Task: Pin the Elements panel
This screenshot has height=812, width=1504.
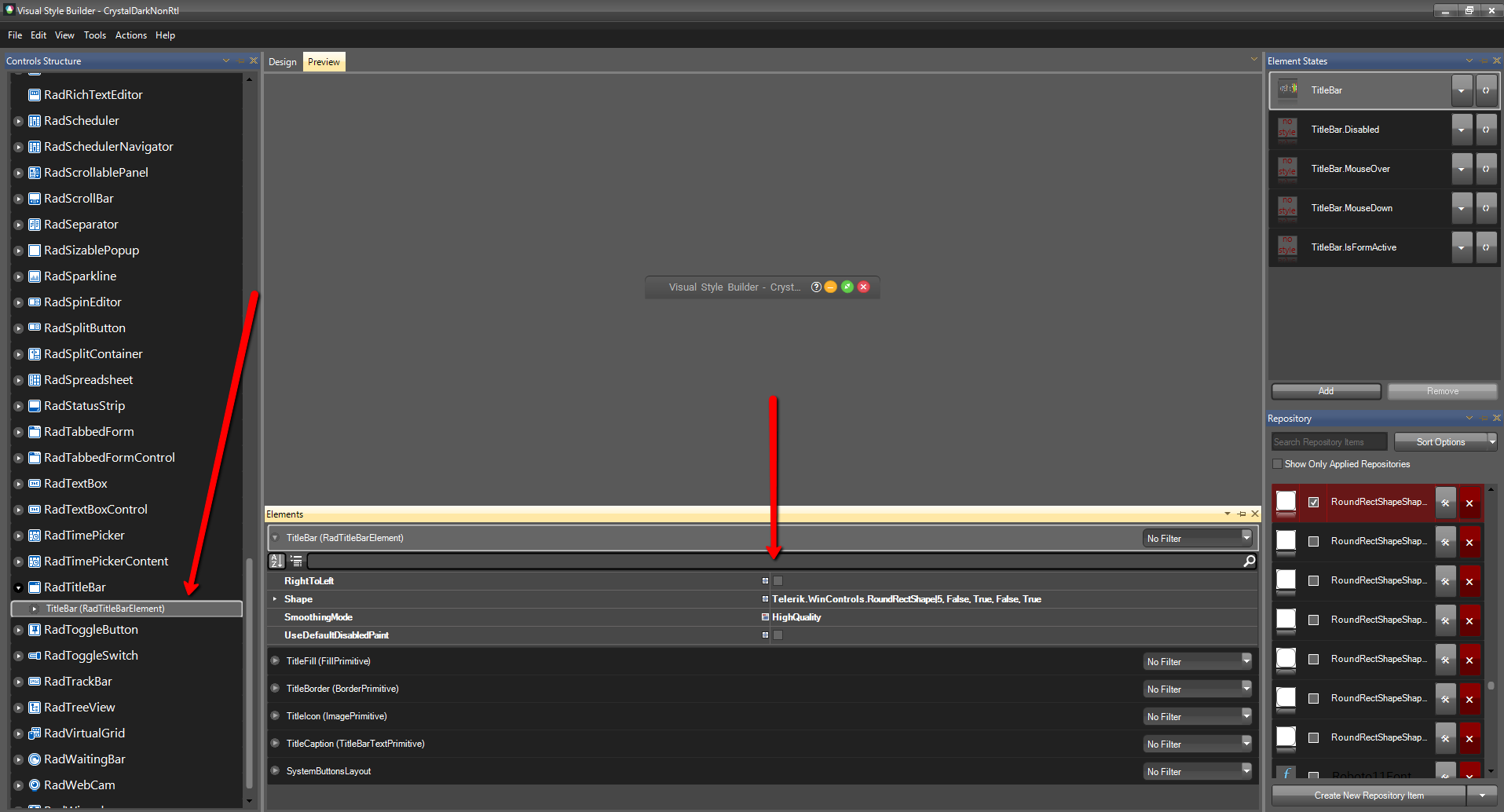Action: tap(1241, 514)
